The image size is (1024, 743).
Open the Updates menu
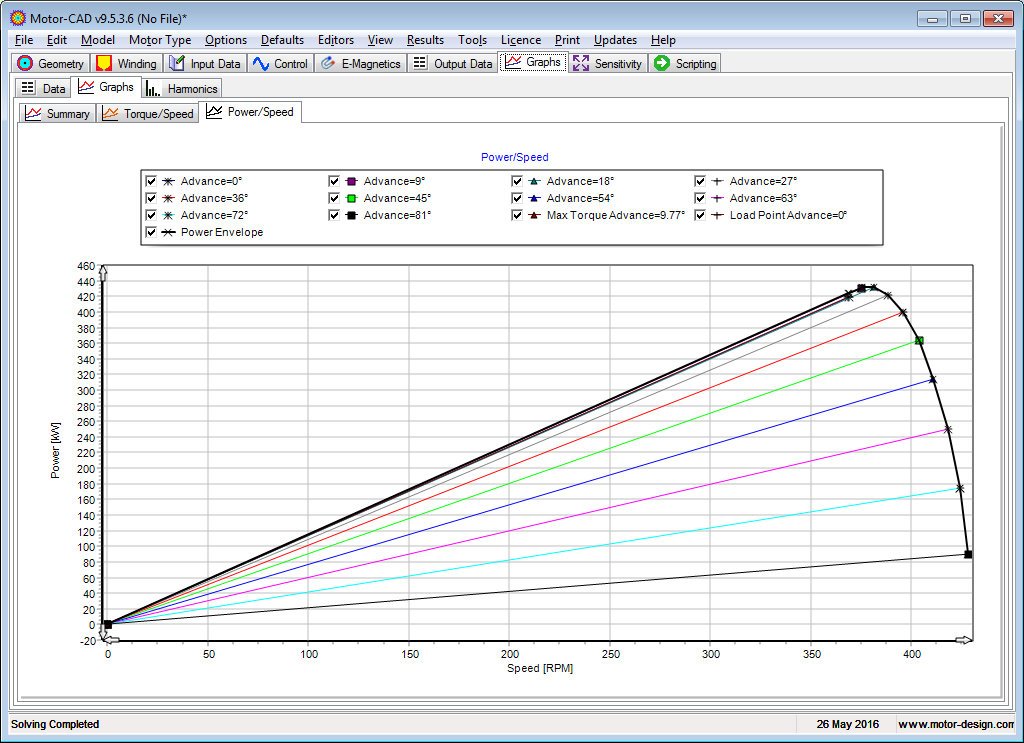615,40
